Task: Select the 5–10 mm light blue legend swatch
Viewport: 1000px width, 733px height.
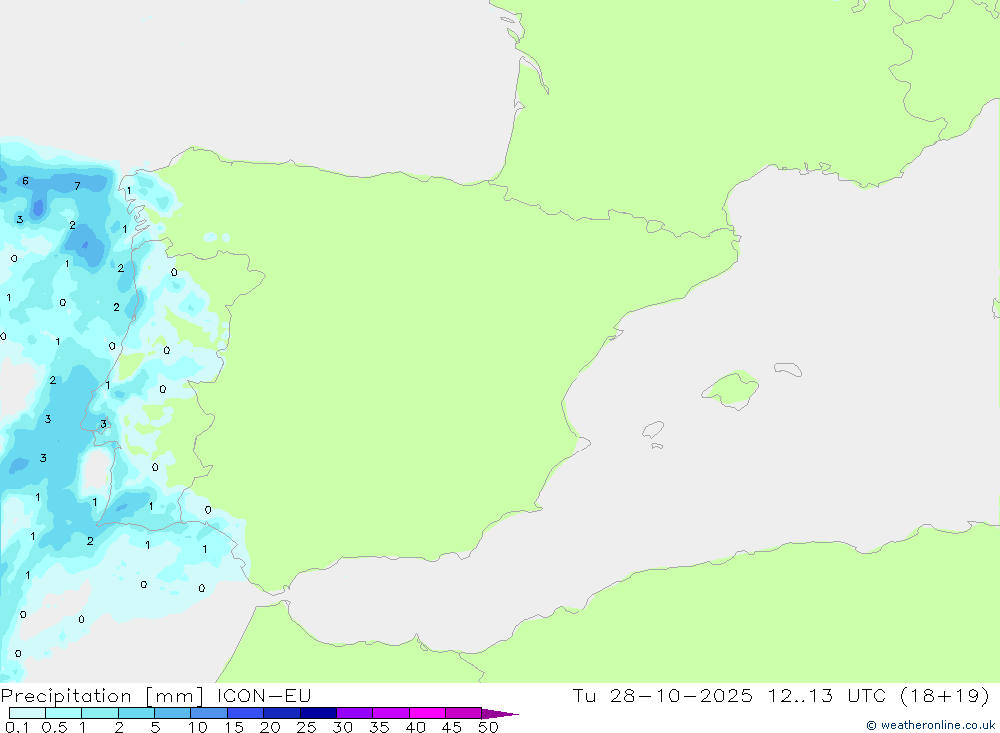Action: tap(173, 713)
